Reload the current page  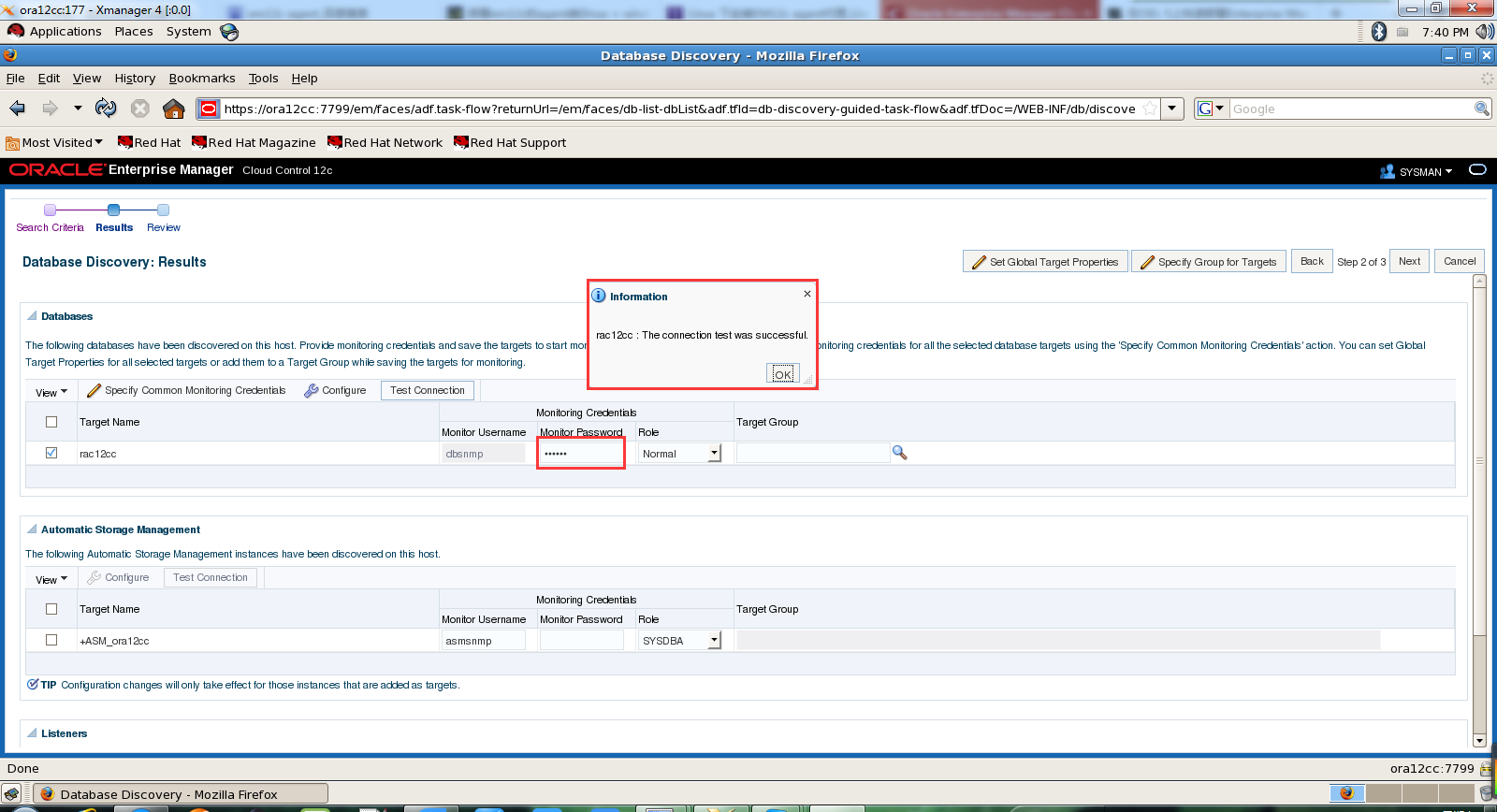106,109
